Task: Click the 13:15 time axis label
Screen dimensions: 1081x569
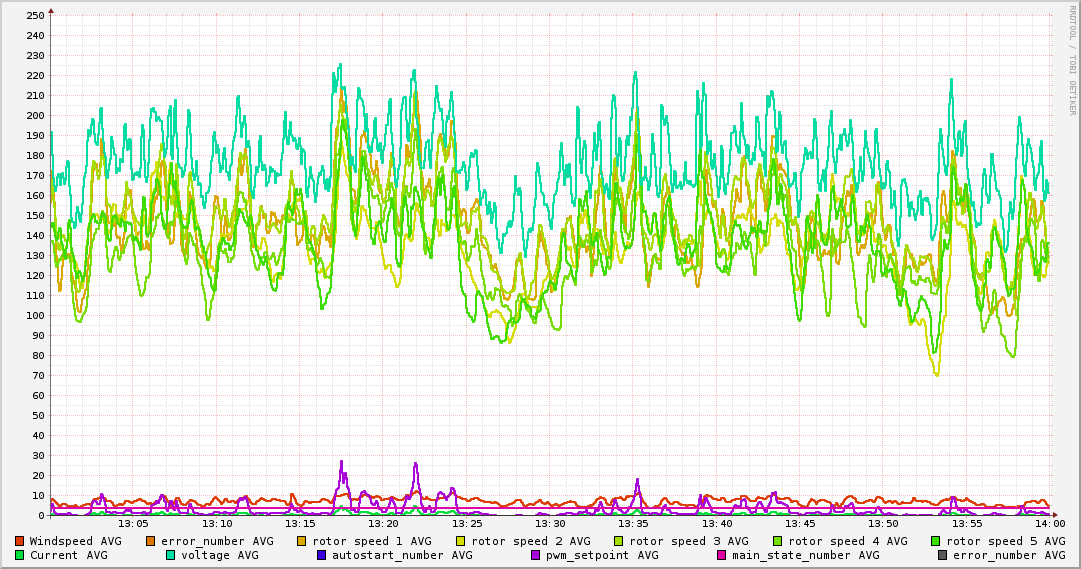Action: pos(300,524)
